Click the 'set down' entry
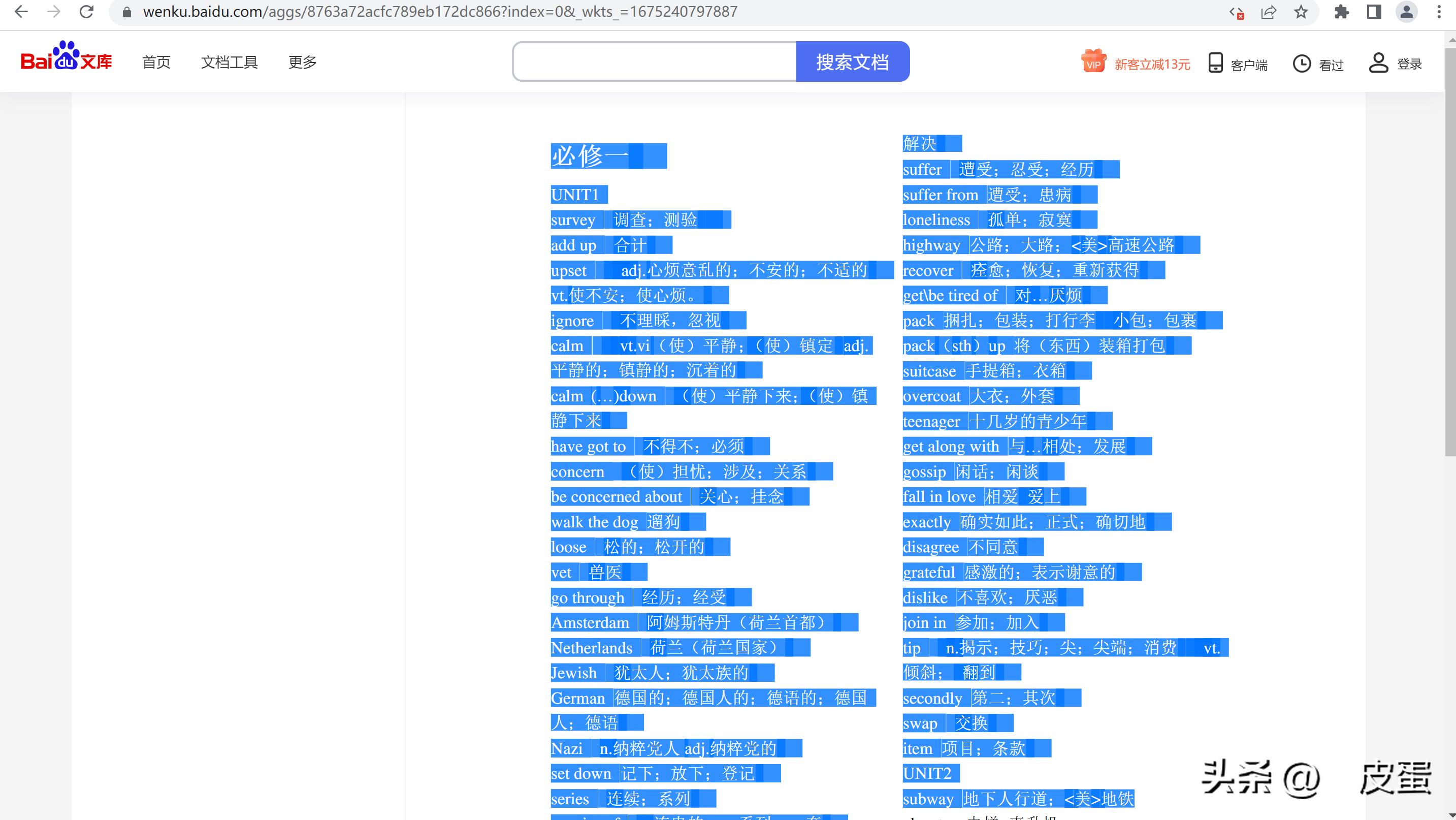This screenshot has width=1456, height=820. pyautogui.click(x=581, y=774)
